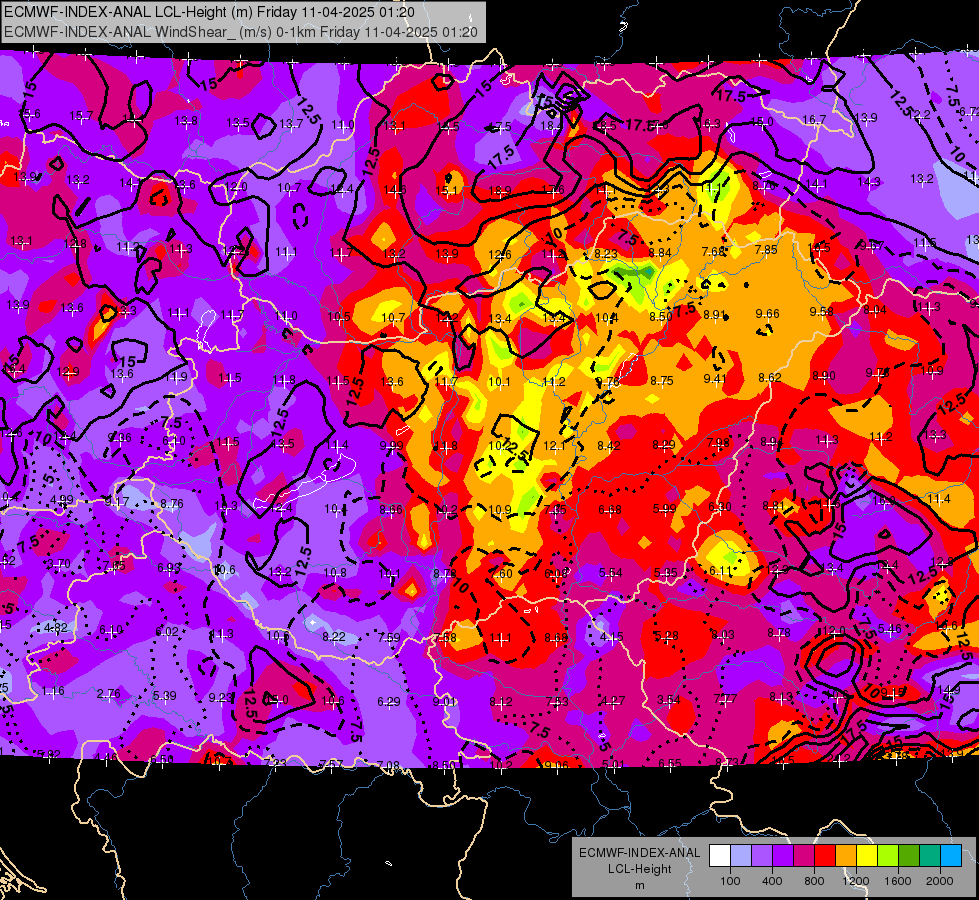
Task: Click the grid value 6.30
Action: 719,507
